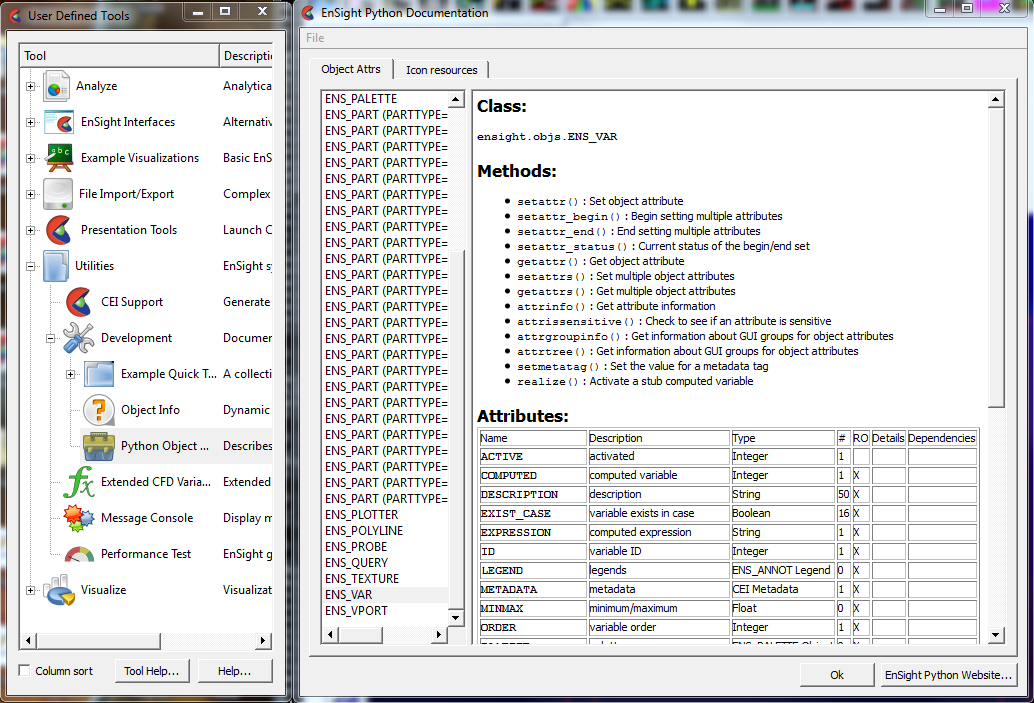Viewport: 1034px width, 703px height.
Task: Click the EnSight Python Documentation window logo
Action: (x=308, y=13)
